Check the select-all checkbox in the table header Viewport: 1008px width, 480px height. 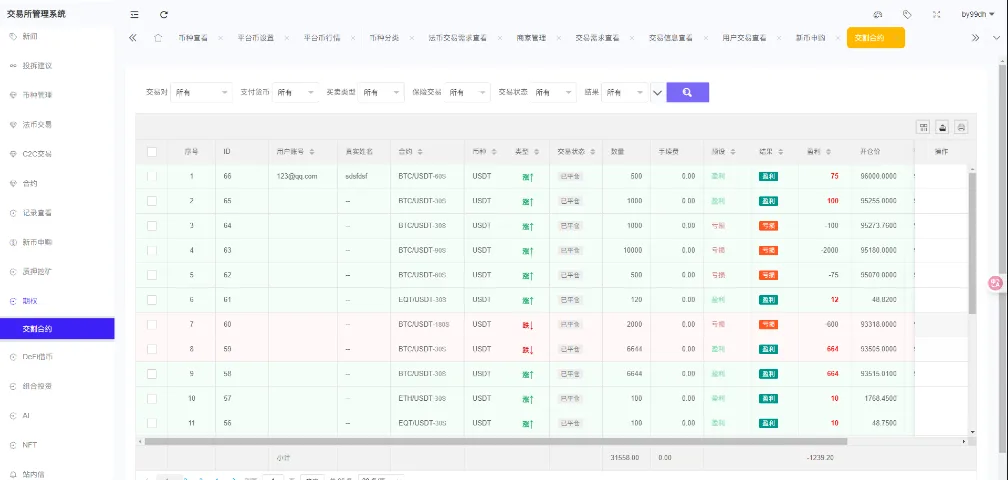(152, 152)
